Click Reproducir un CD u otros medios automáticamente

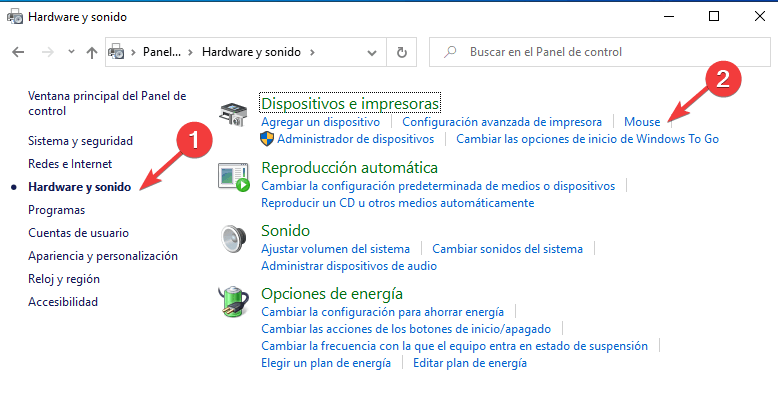coord(397,203)
